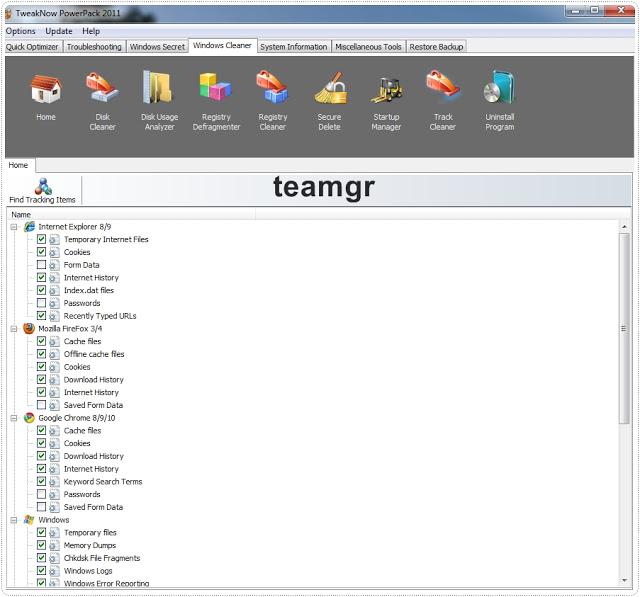Viewport: 640px width, 597px height.
Task: Minimize the TweakNow PowerPack window
Action: (x=576, y=11)
